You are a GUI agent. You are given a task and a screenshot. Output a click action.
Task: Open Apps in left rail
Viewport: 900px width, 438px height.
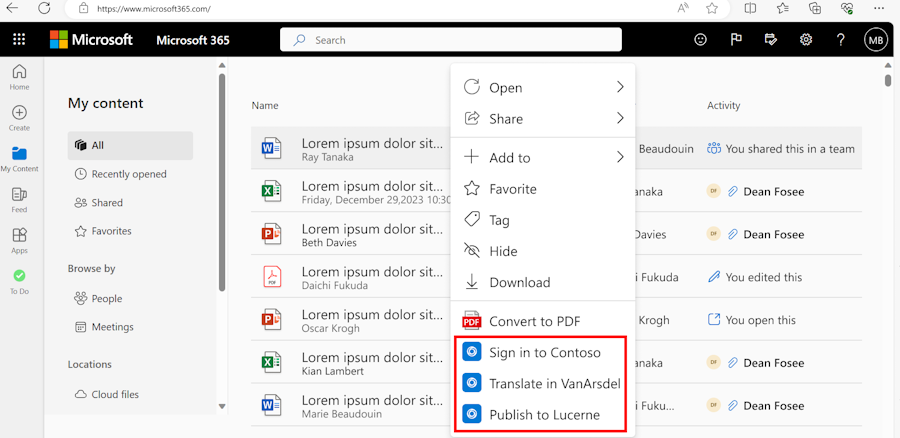coord(20,241)
